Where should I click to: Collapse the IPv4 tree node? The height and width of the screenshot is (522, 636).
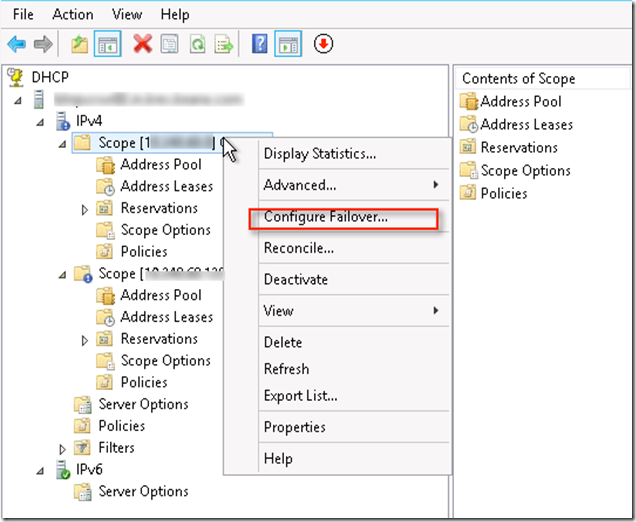point(39,121)
